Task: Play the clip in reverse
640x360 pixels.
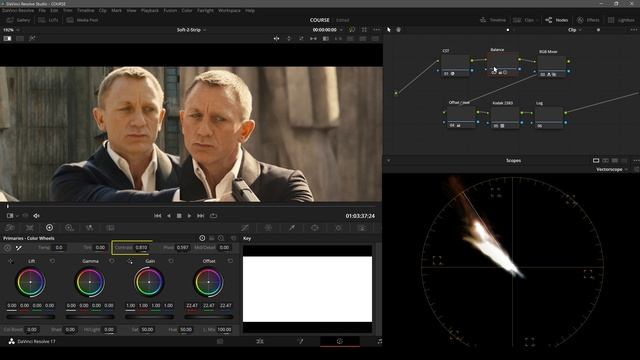Action: (169, 216)
